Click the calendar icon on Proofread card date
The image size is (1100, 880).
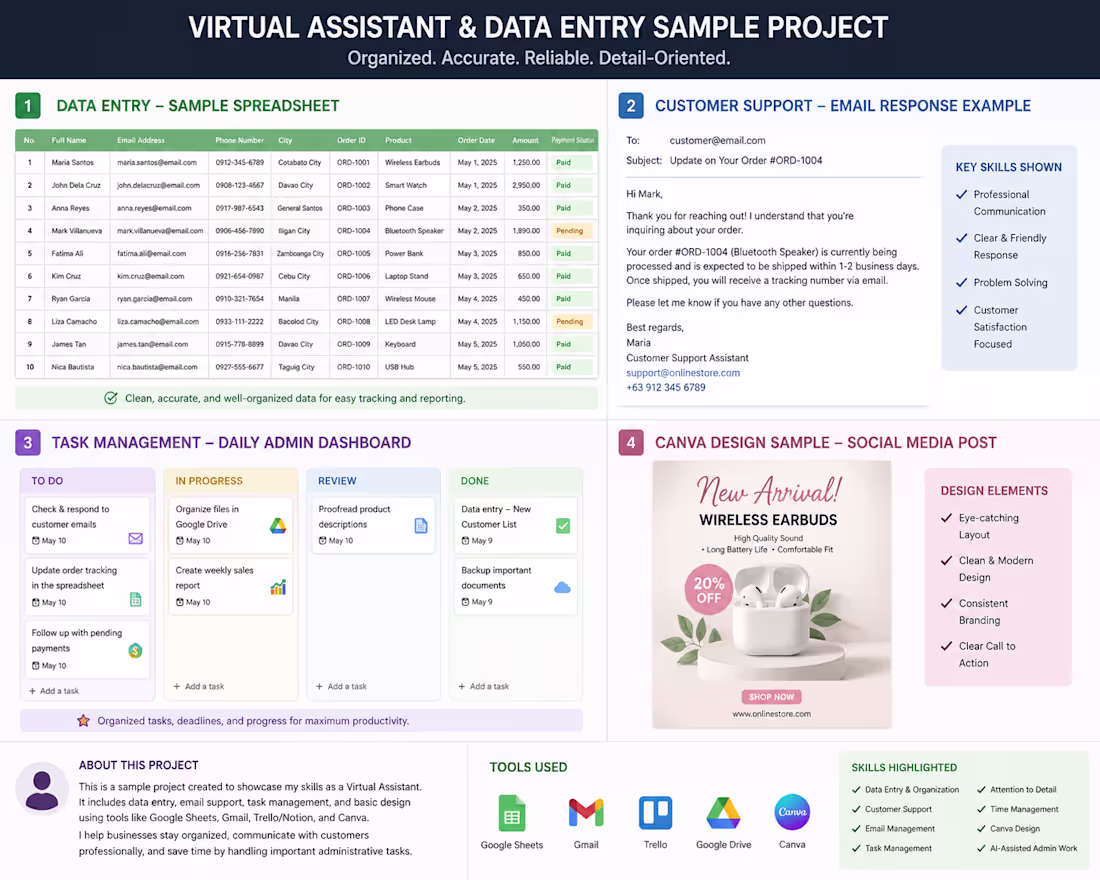click(323, 541)
